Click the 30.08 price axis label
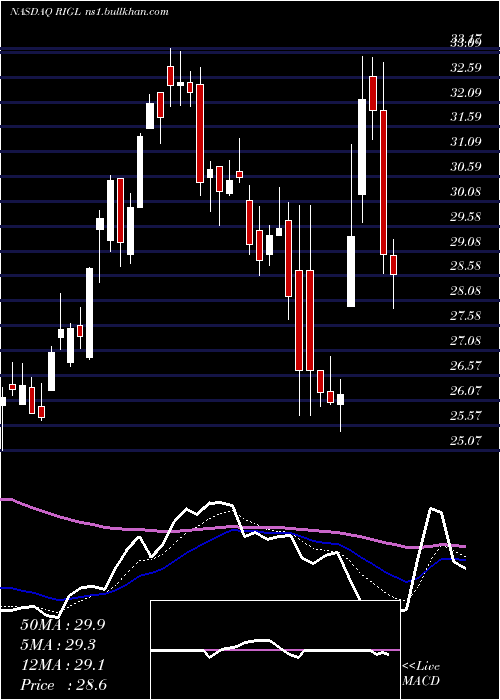Viewport: 500px width, 700px height. click(x=466, y=192)
